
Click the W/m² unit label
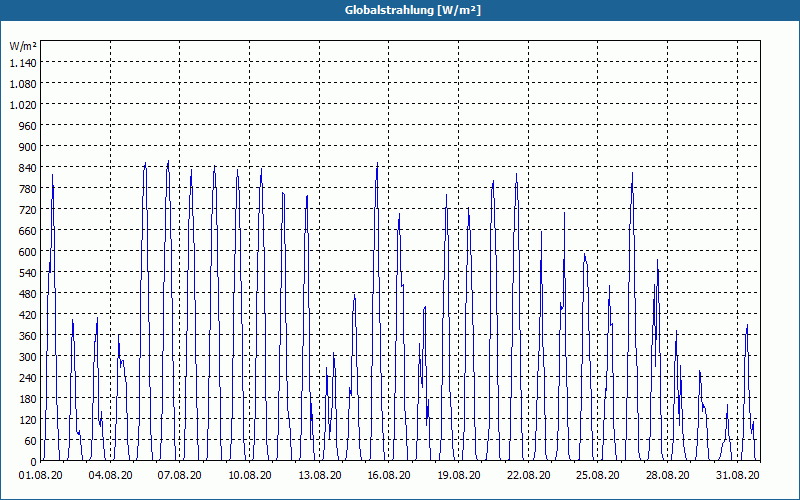pyautogui.click(x=23, y=46)
